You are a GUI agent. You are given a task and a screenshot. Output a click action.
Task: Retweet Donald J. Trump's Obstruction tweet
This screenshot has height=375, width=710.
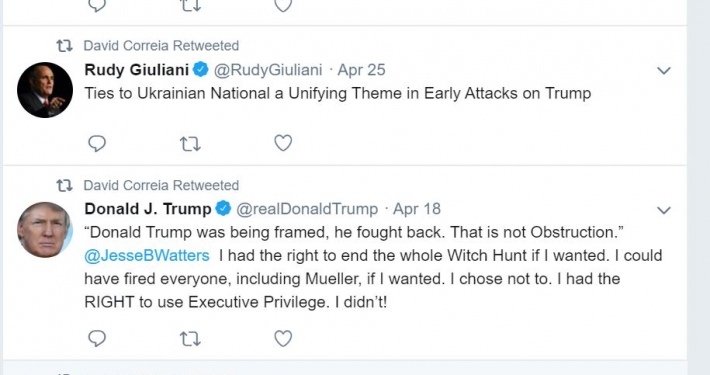click(190, 339)
